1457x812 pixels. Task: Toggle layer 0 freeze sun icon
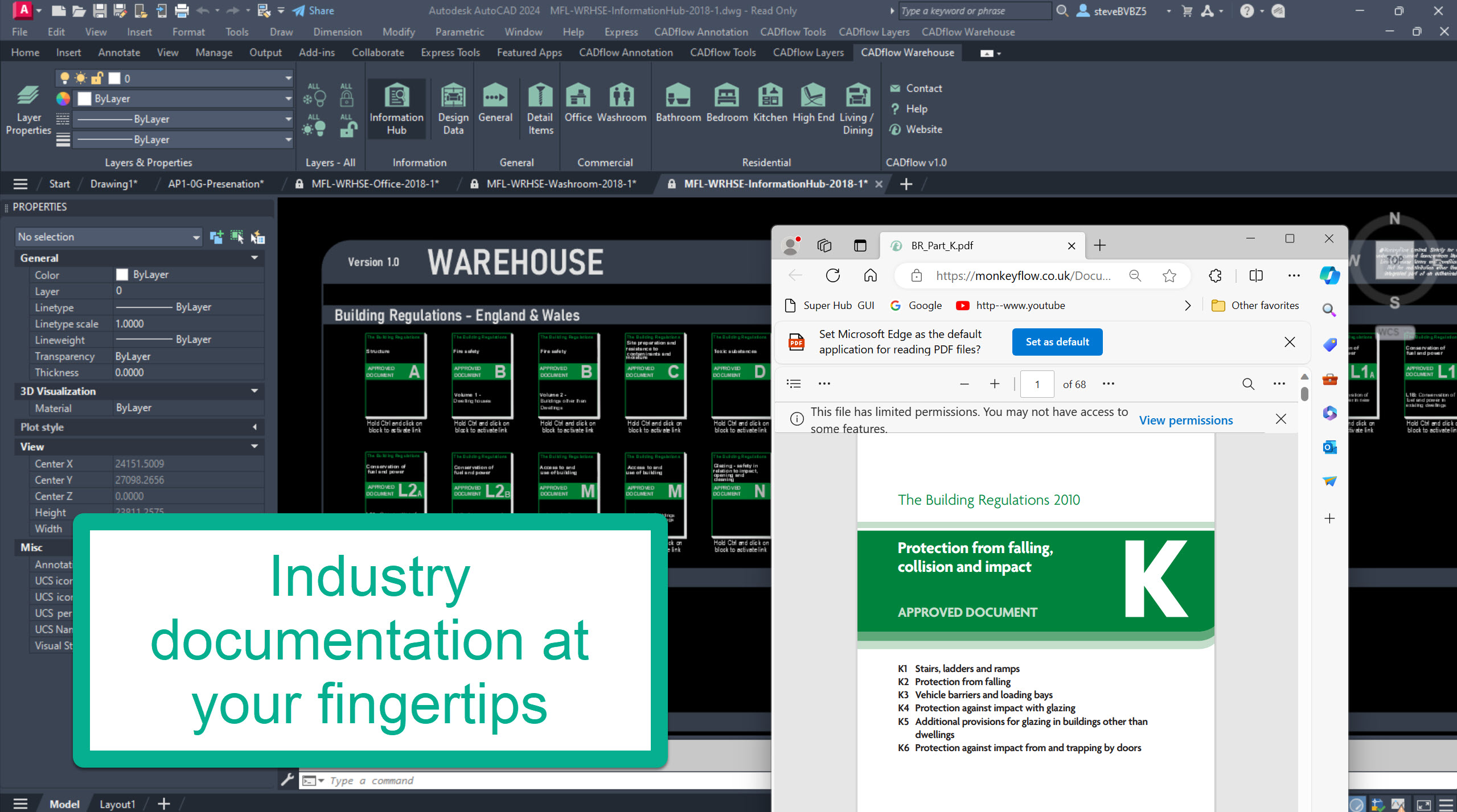point(81,79)
